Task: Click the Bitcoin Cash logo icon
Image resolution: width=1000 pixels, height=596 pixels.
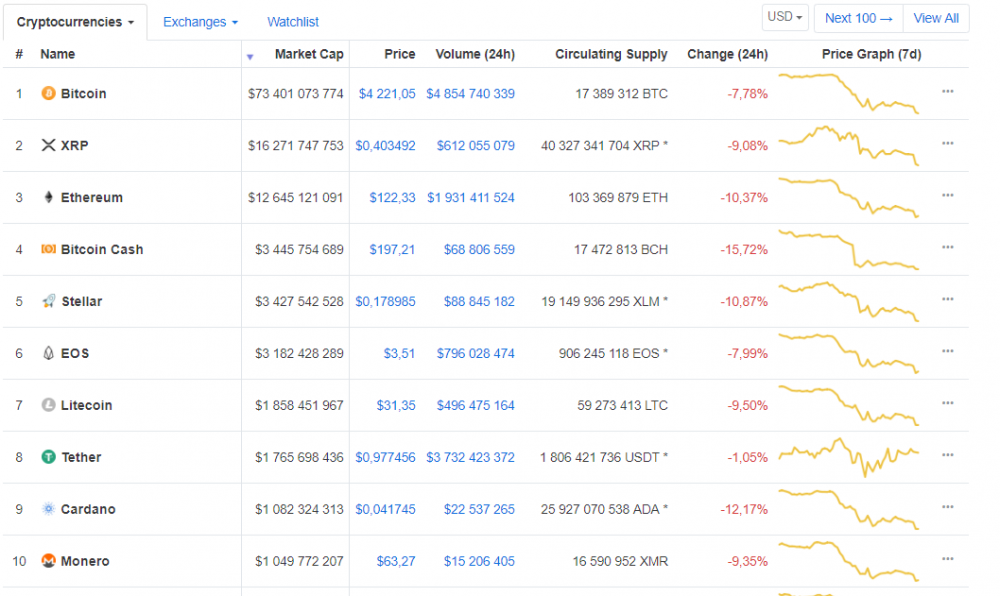Action: click(48, 249)
